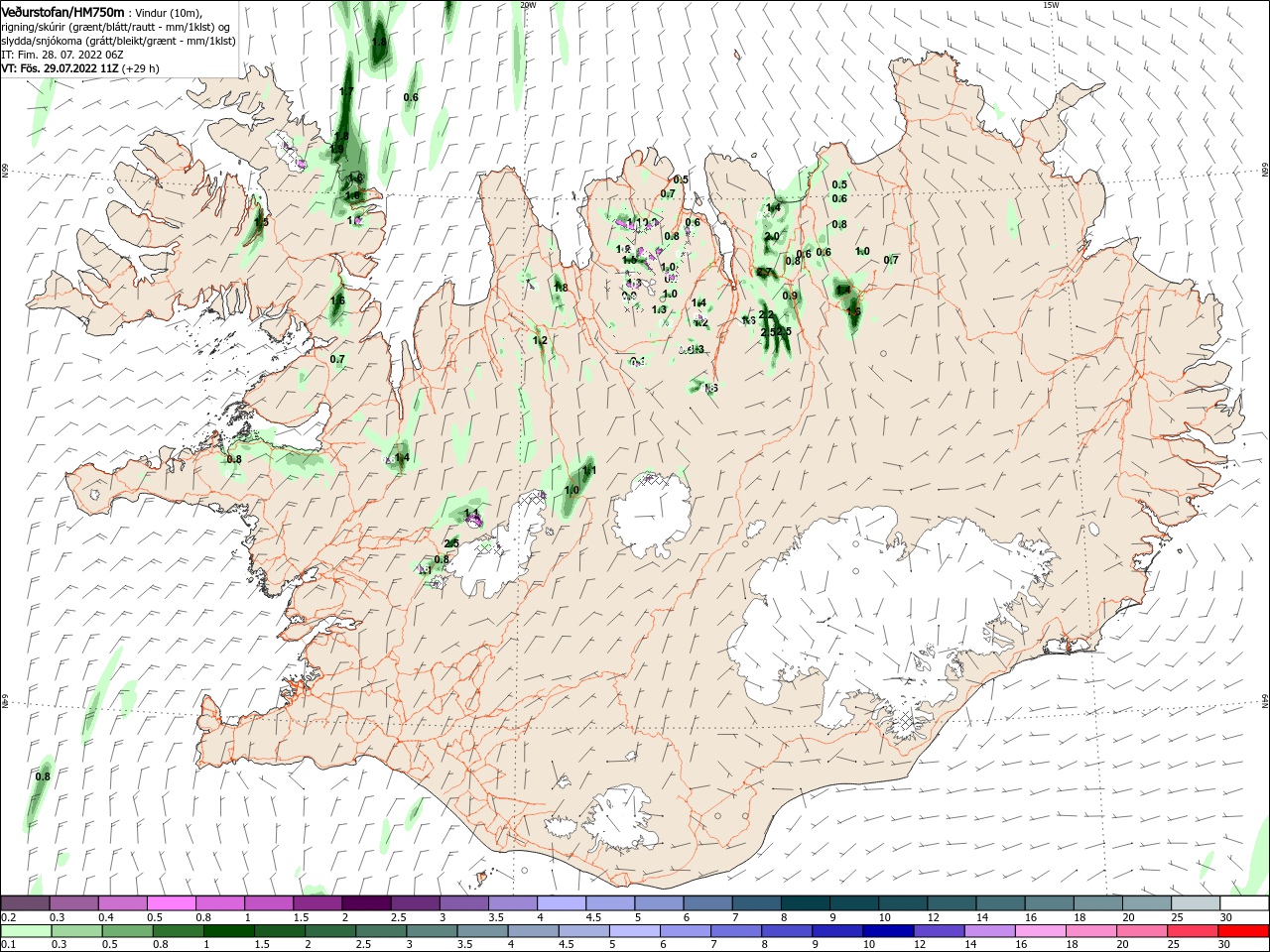The height and width of the screenshot is (952, 1270).
Task: Choose the pale lavender snow swatch labeled 4
Action: click(x=562, y=903)
